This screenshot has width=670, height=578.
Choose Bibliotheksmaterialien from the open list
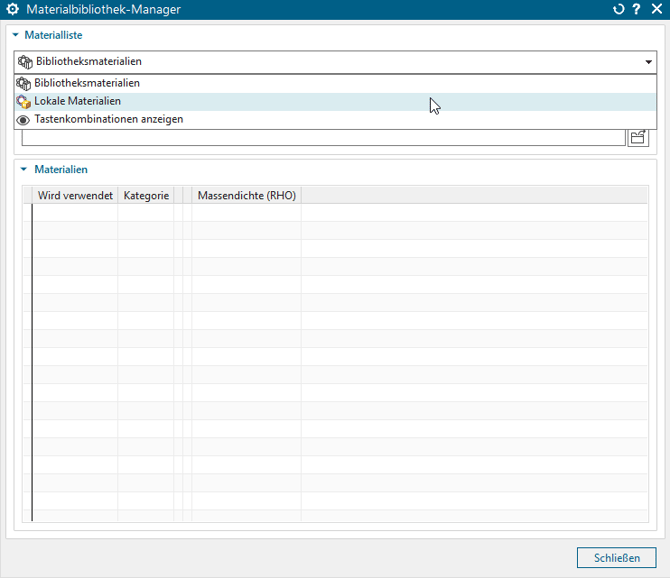[x=87, y=83]
